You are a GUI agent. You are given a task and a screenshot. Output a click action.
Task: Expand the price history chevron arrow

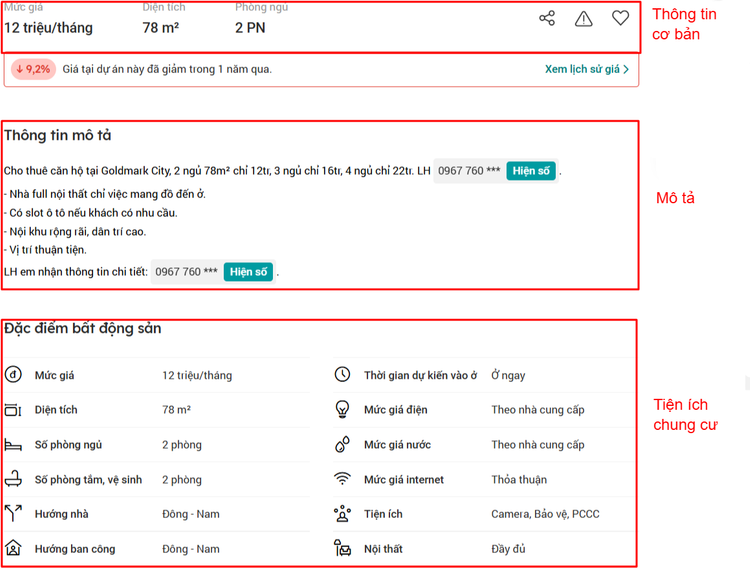click(x=627, y=69)
